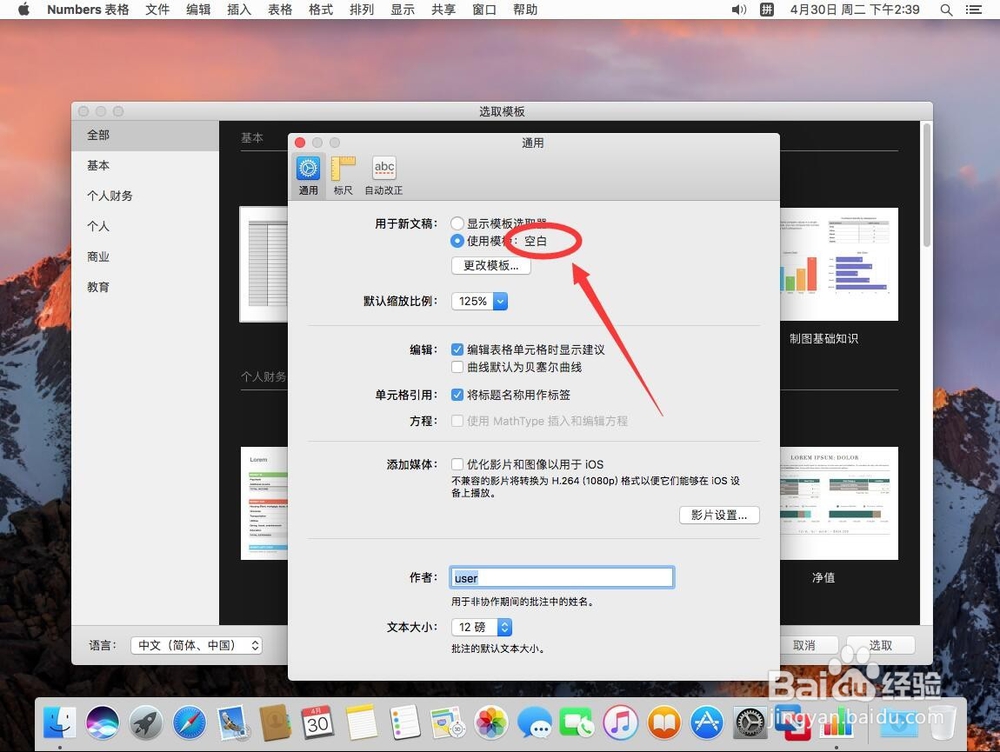
Task: Open the 标尺 (Rulers) preferences pane
Action: pos(343,170)
